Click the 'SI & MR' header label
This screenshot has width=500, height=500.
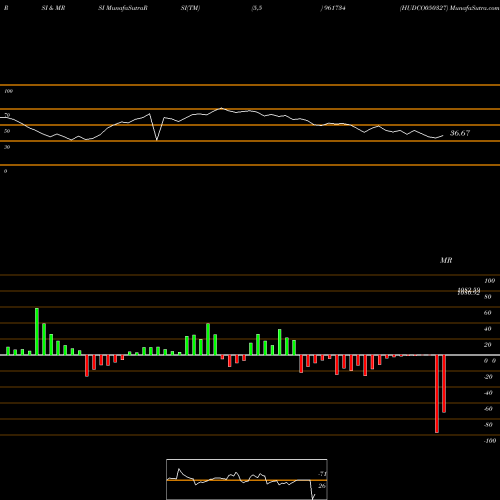coord(53,8)
